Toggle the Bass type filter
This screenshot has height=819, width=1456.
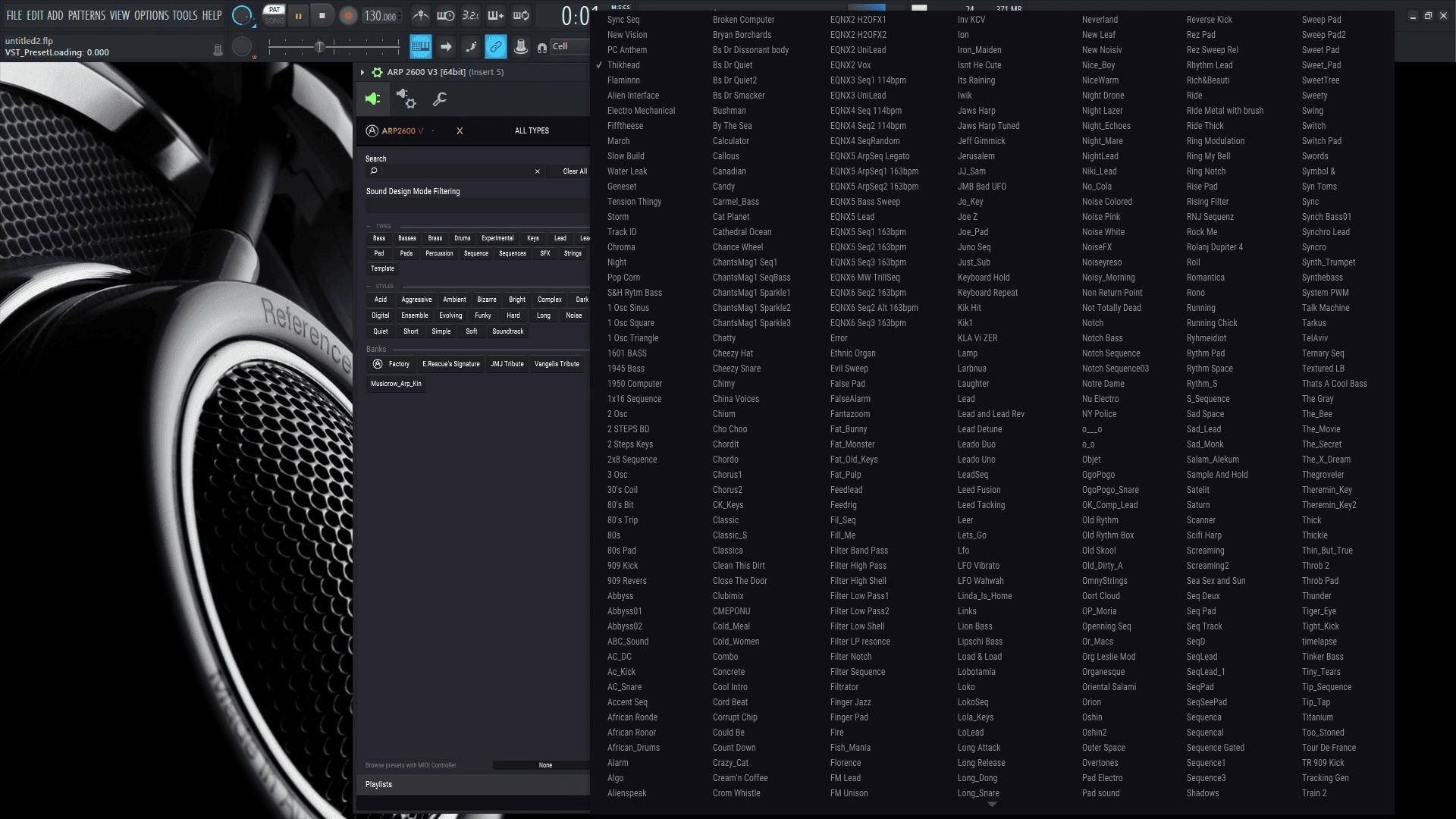click(379, 238)
